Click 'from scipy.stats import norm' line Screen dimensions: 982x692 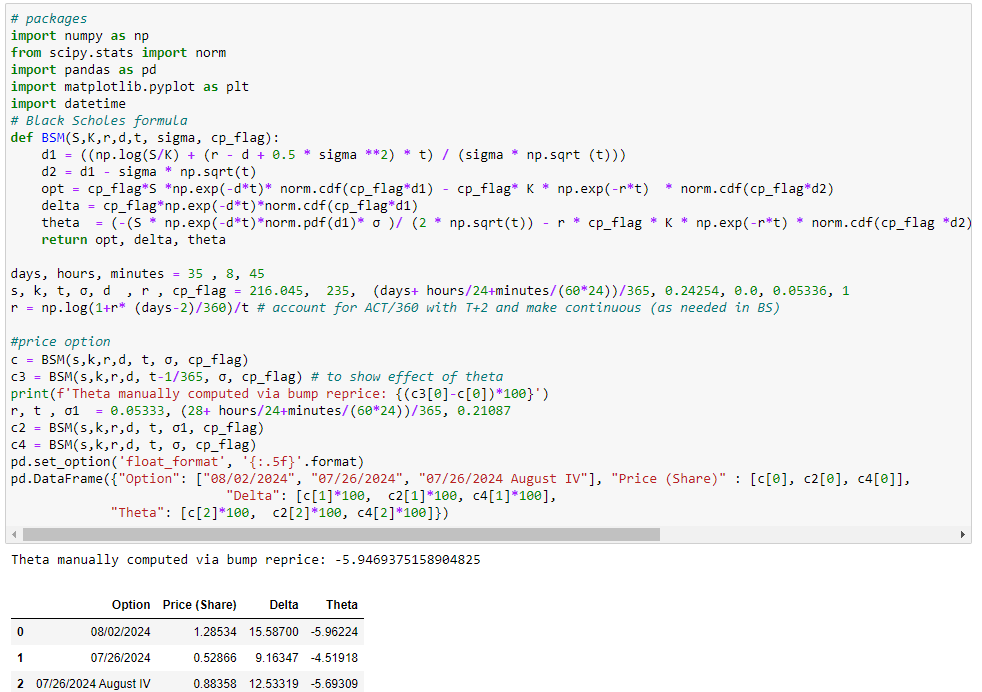point(118,53)
